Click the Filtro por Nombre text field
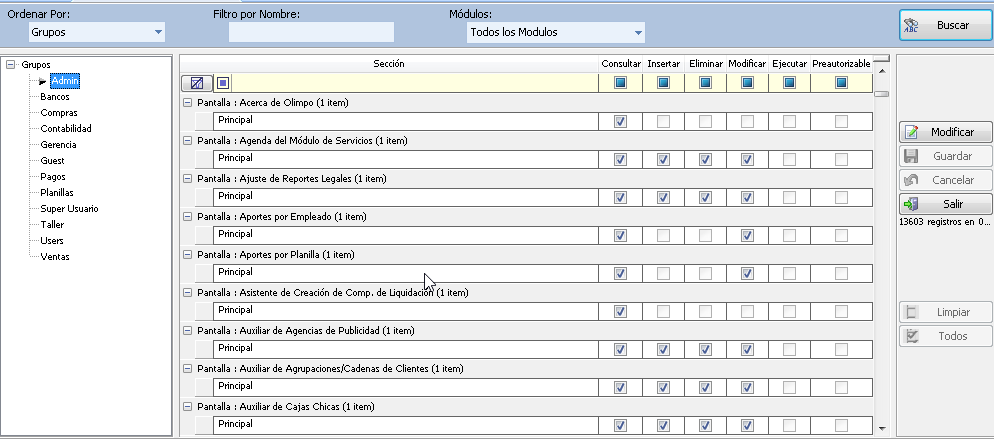Image resolution: width=994 pixels, height=439 pixels. coord(311,32)
